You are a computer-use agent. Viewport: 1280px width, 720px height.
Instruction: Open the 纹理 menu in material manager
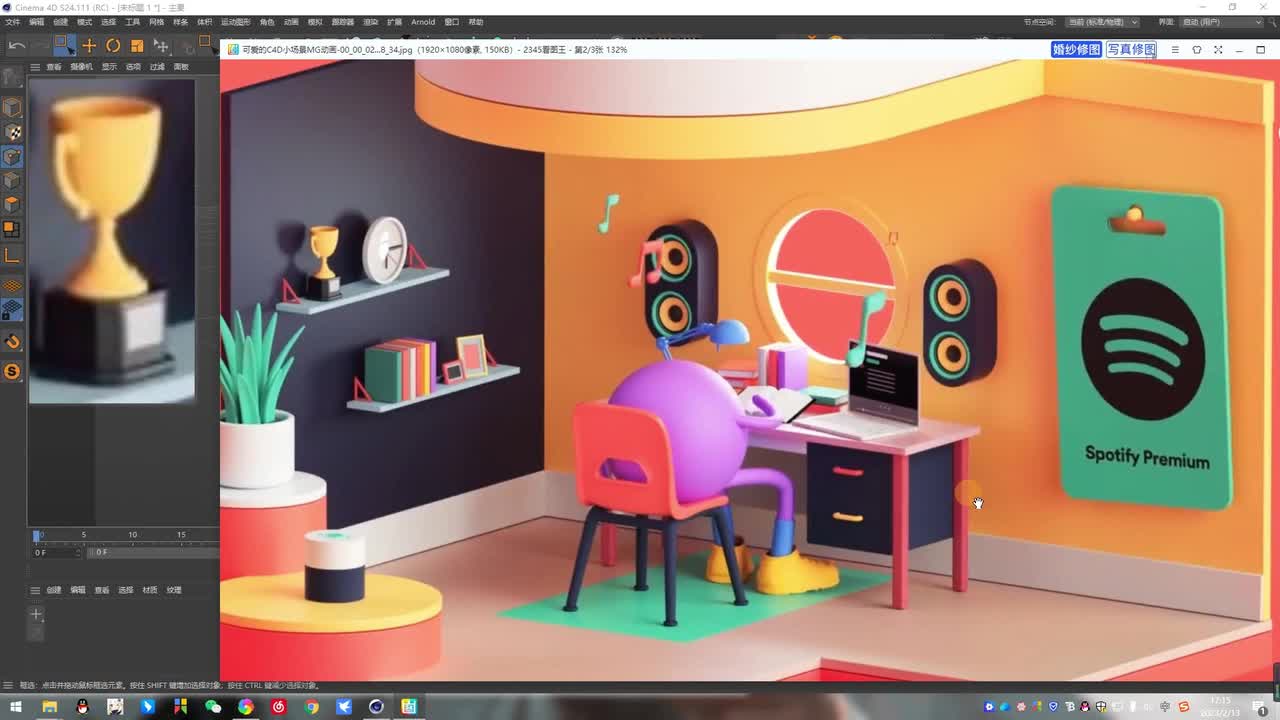tap(174, 590)
